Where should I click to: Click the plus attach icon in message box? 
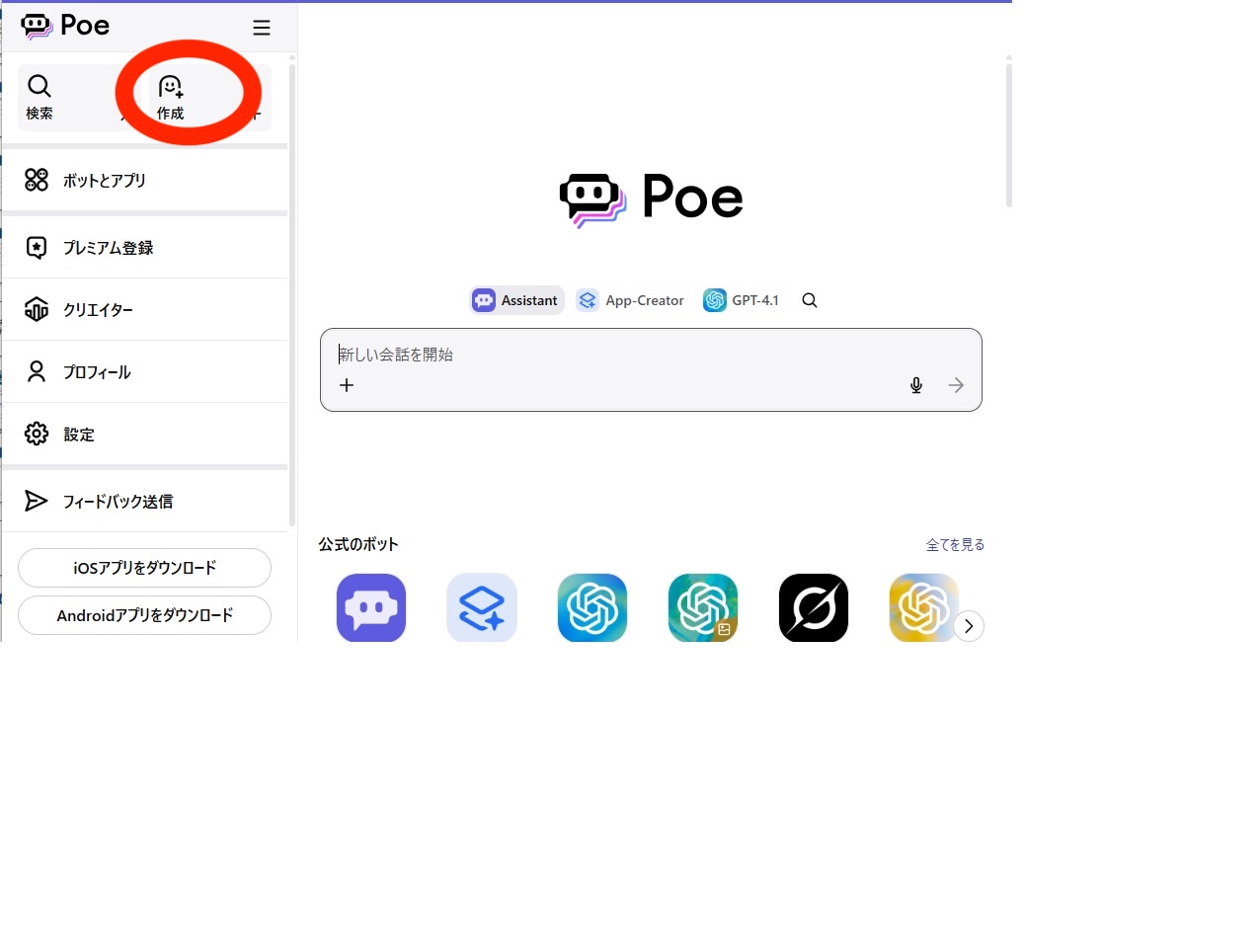click(347, 385)
